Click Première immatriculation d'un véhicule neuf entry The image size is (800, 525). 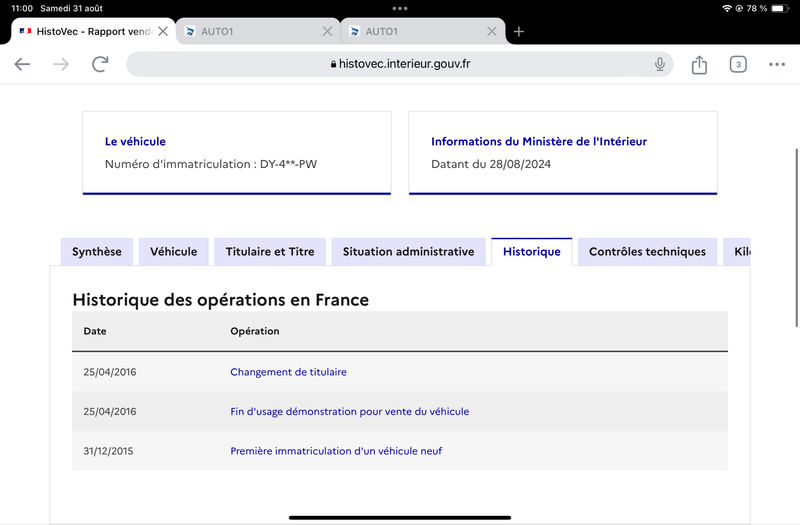[x=336, y=451]
